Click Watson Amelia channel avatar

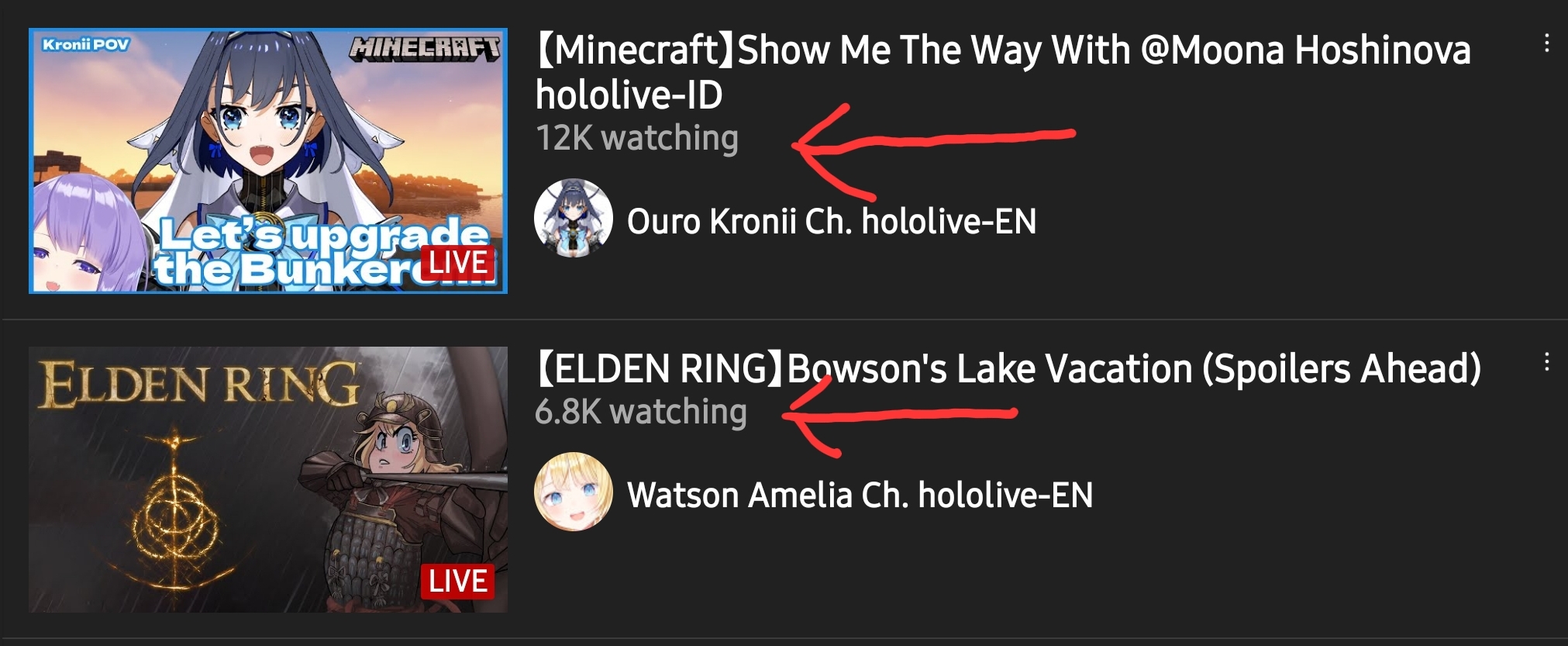574,492
